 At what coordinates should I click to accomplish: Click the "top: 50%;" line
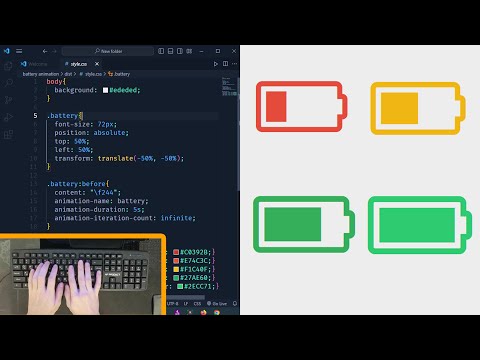click(72, 141)
